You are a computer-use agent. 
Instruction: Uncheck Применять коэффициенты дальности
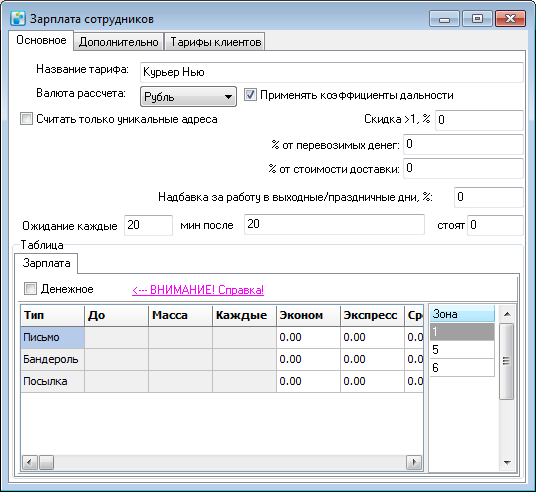click(x=250, y=95)
